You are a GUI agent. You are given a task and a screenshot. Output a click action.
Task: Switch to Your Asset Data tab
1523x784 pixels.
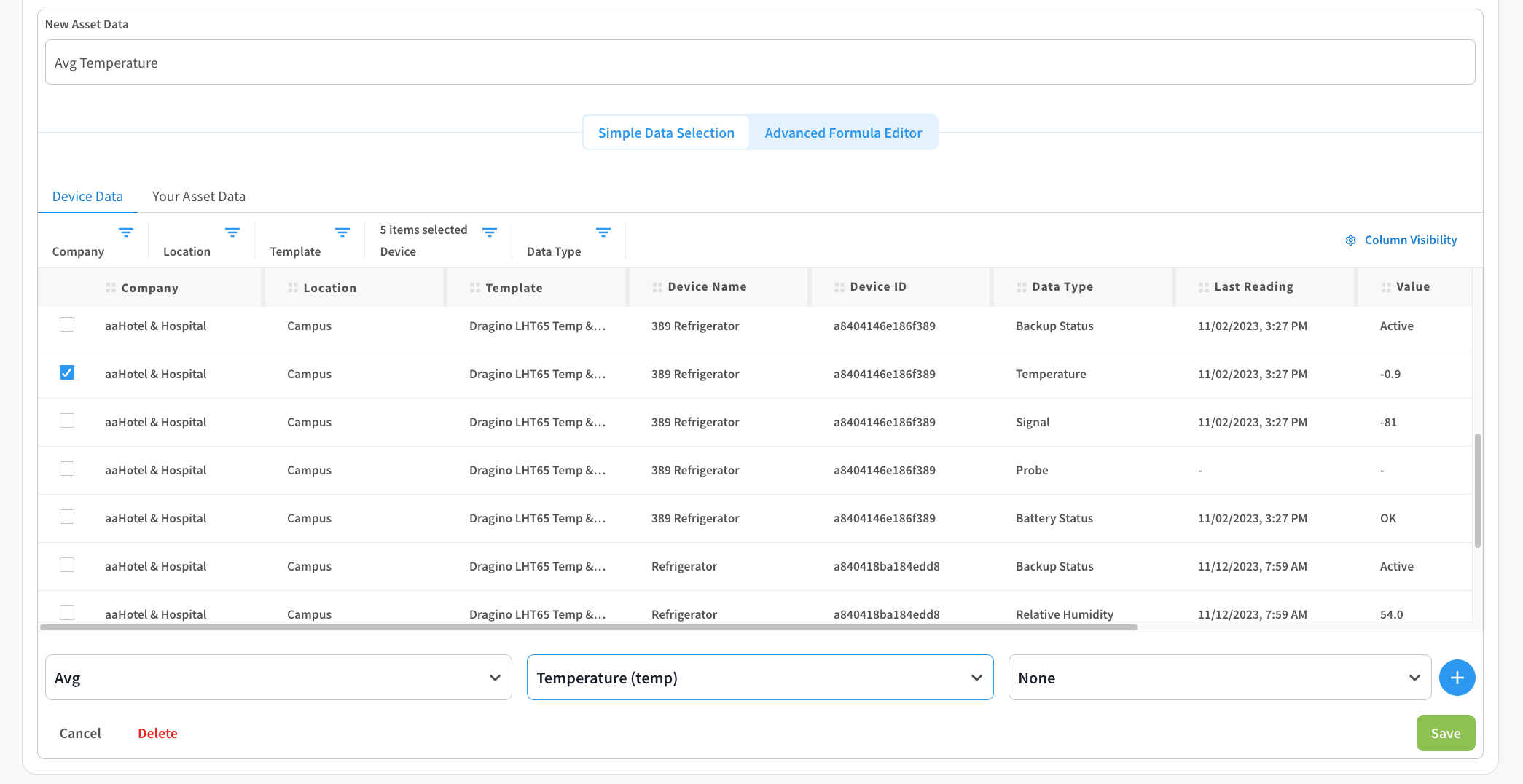coord(198,197)
